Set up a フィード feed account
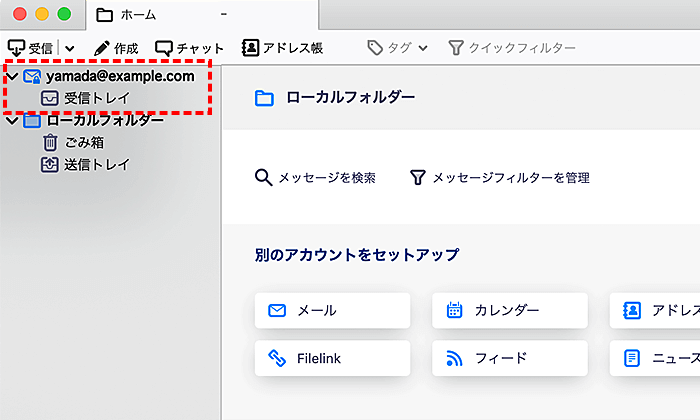 [x=509, y=358]
